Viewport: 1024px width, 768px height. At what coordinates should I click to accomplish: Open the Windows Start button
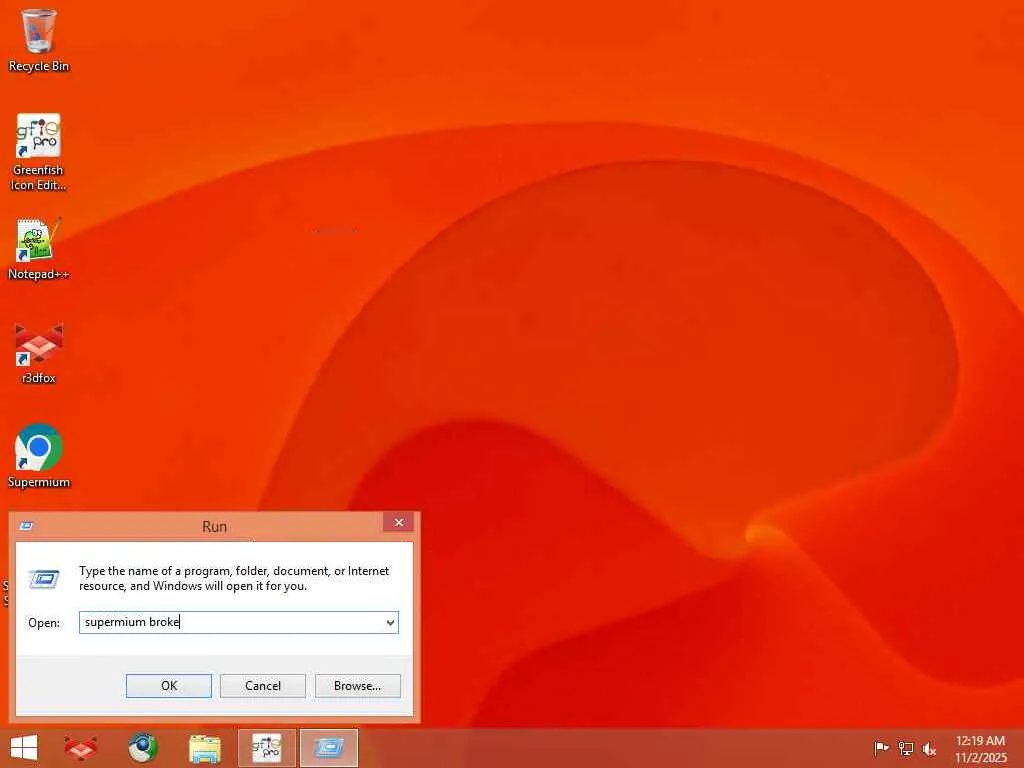coord(24,748)
